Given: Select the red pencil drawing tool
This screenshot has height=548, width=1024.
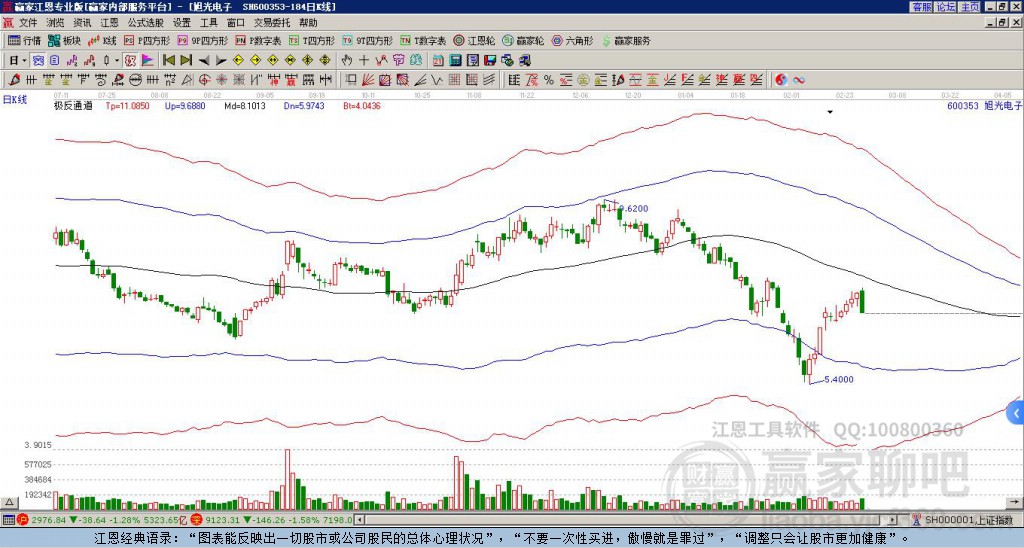Looking at the screenshot, I should coord(13,80).
